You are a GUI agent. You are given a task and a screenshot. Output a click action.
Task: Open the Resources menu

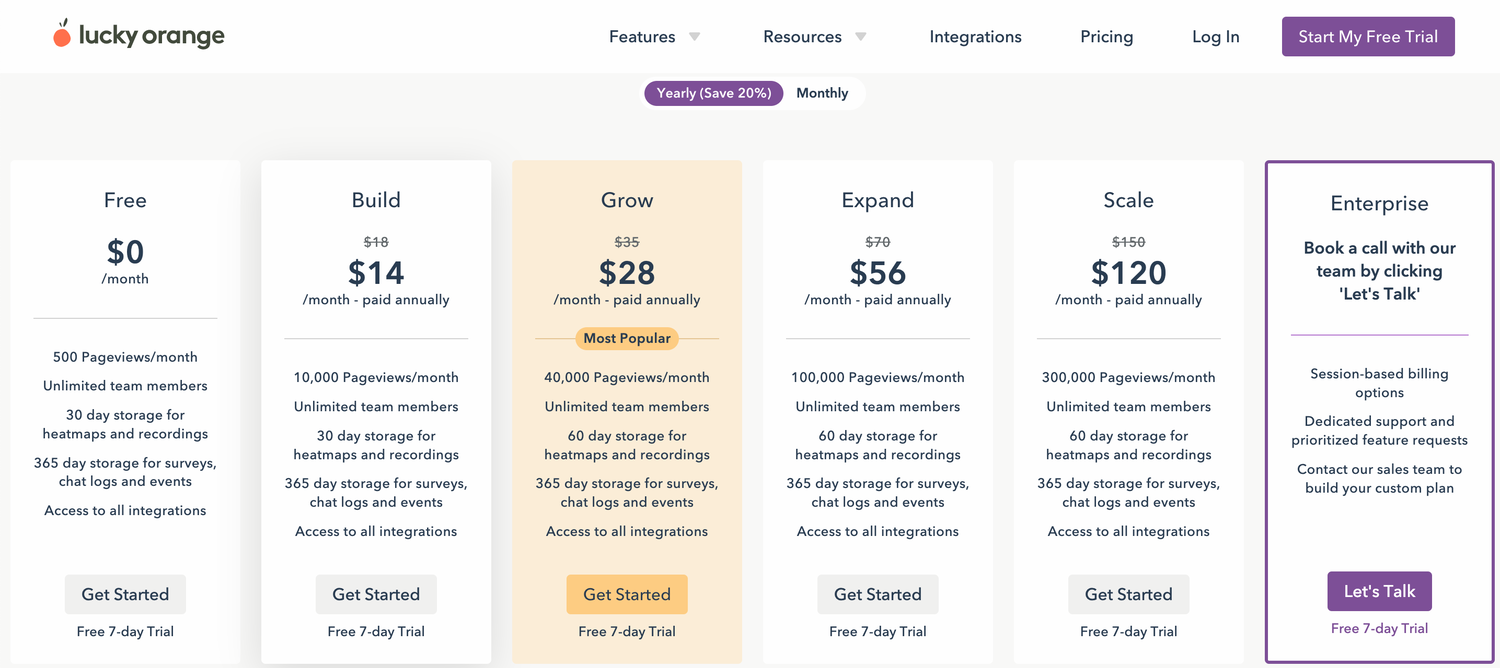coord(802,37)
